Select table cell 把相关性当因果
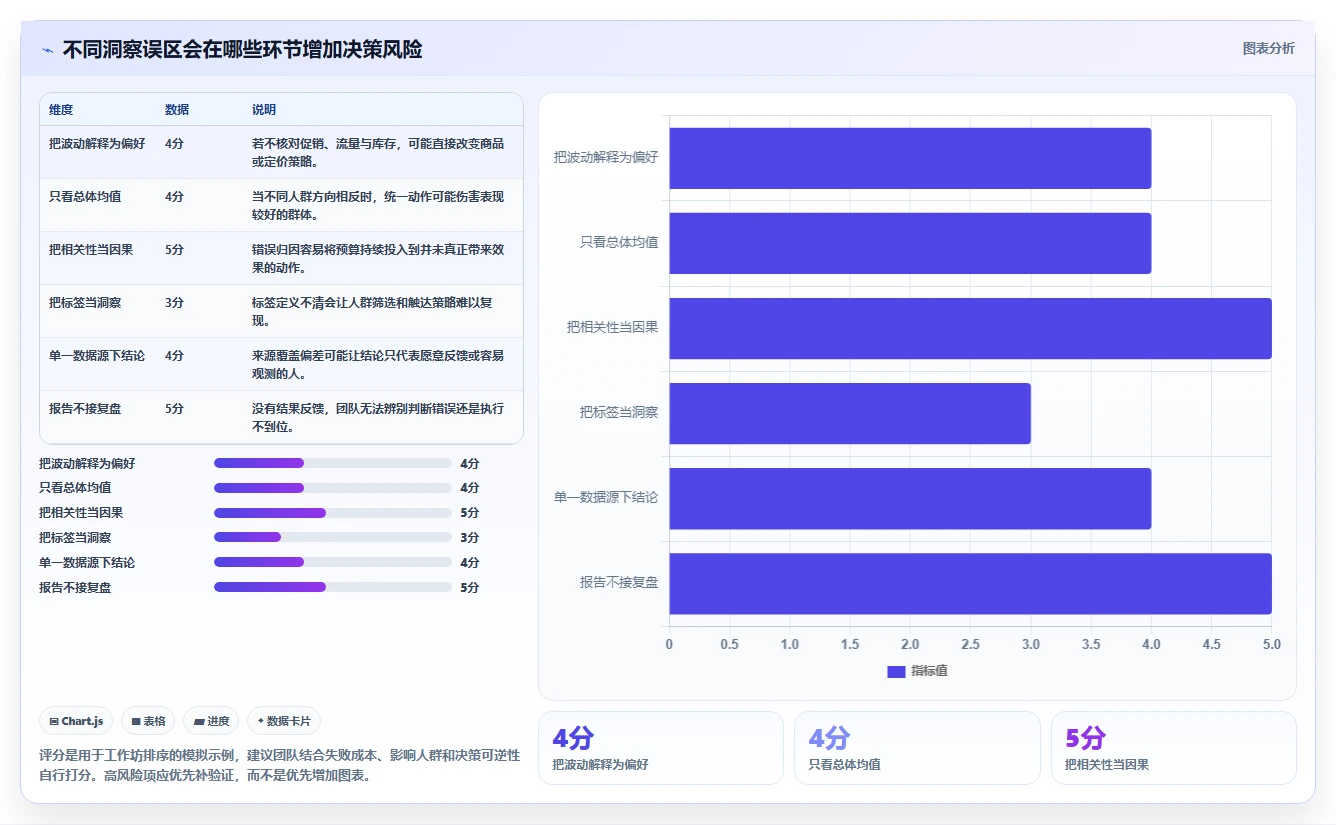The image size is (1336, 825). (91, 250)
